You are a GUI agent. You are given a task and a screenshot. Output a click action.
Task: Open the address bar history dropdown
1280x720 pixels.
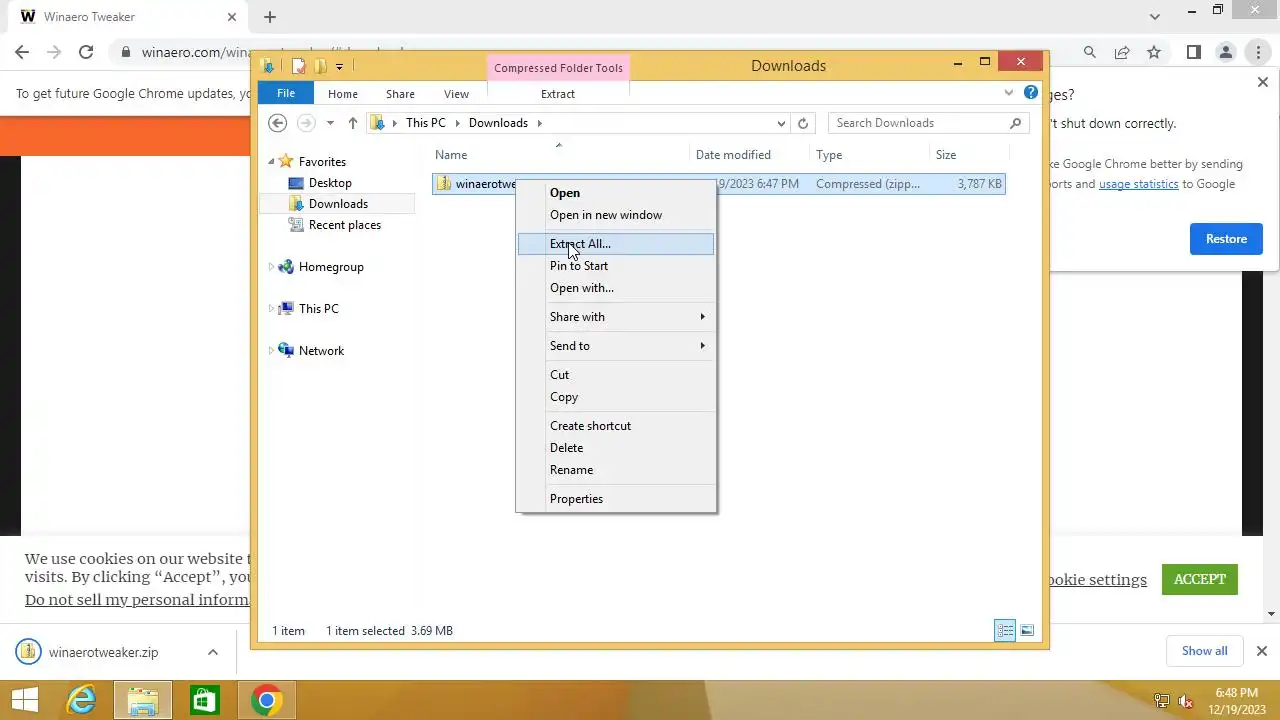coord(781,123)
